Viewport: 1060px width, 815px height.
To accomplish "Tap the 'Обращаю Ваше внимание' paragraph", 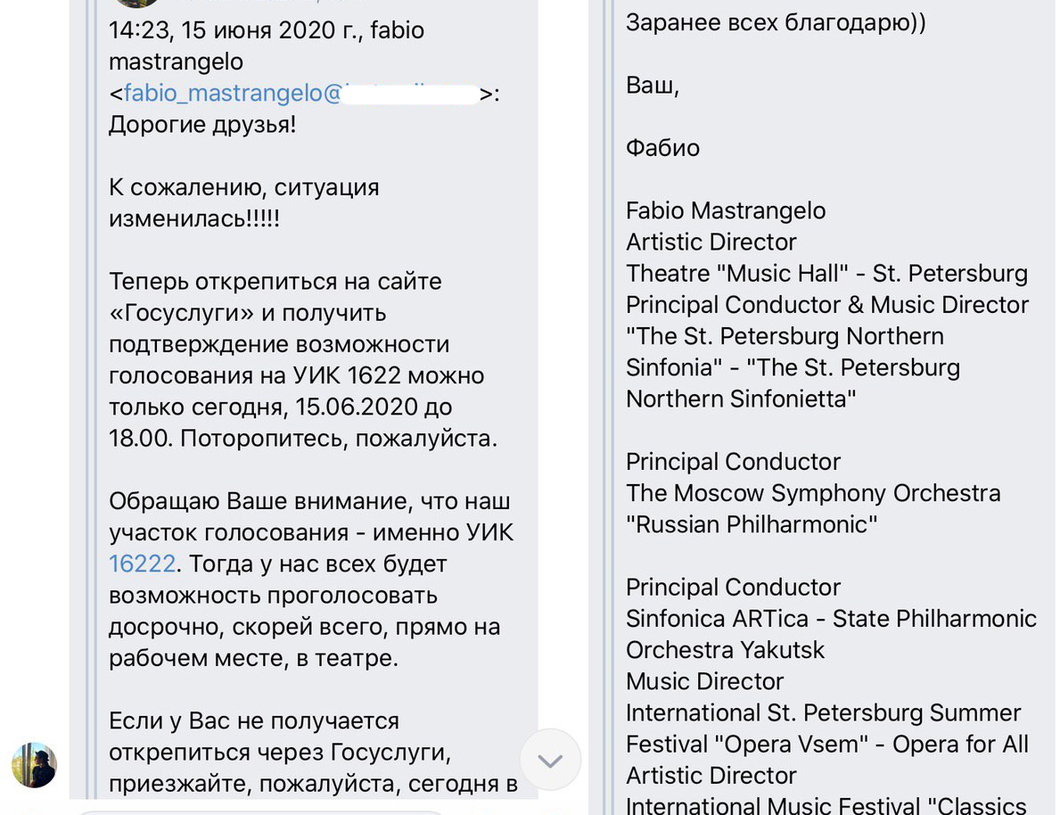I will pyautogui.click(x=311, y=579).
